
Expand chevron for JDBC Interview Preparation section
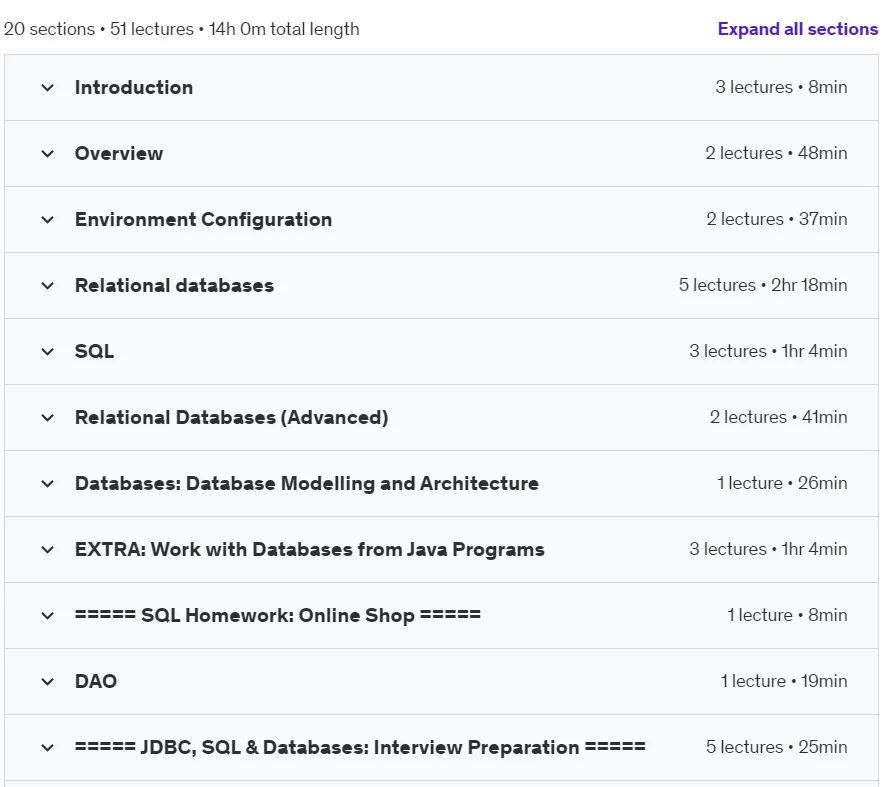tap(48, 748)
